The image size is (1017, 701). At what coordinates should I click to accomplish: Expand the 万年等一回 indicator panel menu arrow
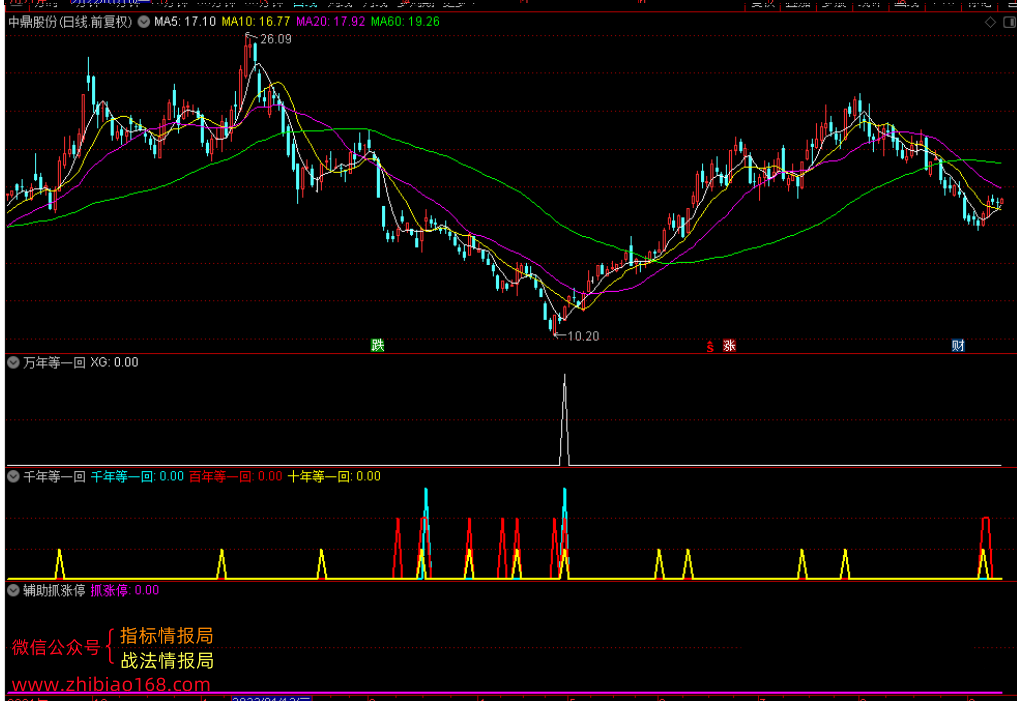point(13,362)
